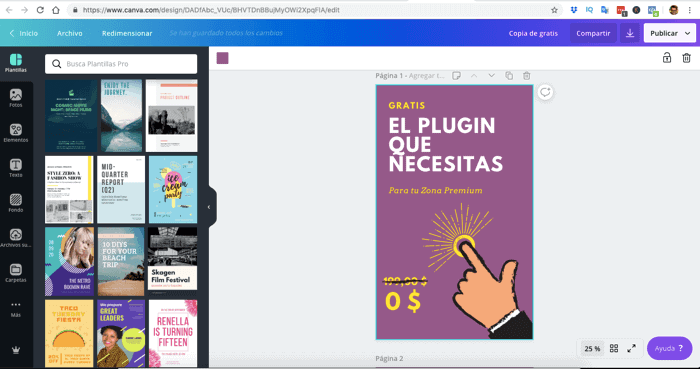The height and width of the screenshot is (369, 700).
Task: Collapse the side panel with arrow handle
Action: point(209,207)
